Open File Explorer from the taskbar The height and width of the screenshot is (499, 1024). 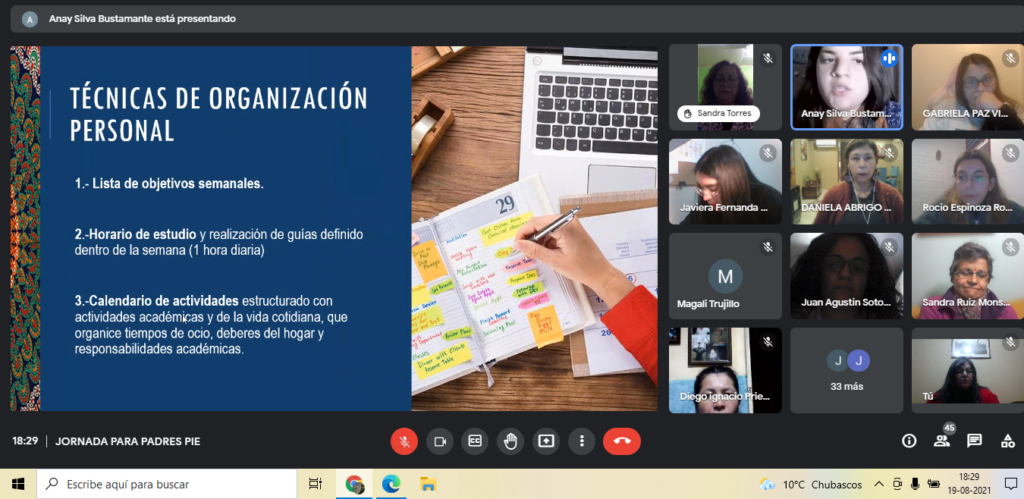[x=428, y=484]
